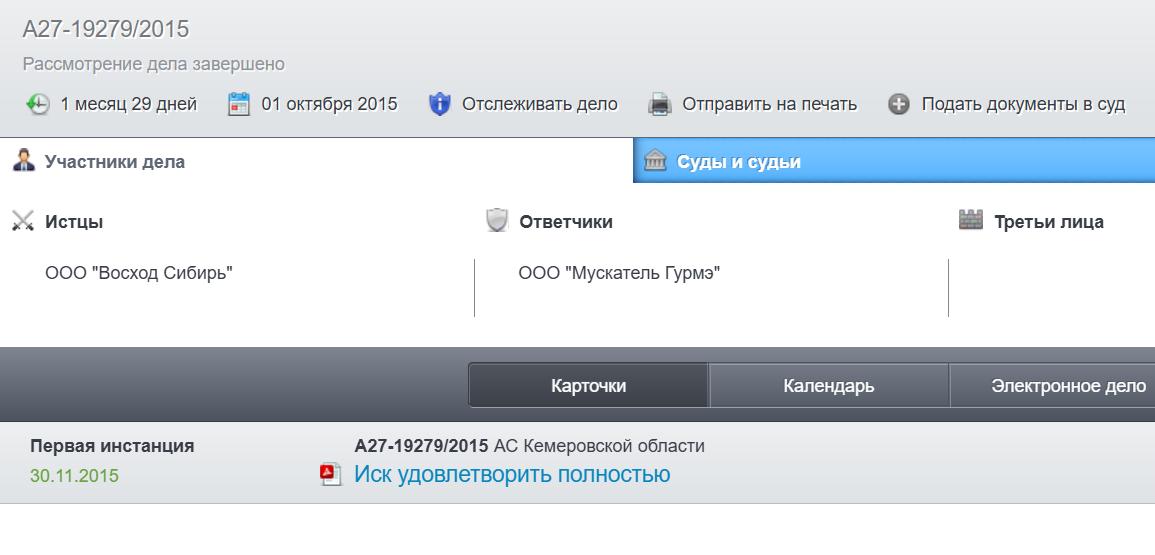This screenshot has width=1155, height=555.
Task: Switch to the Суды и судьи tab
Action: pos(894,161)
